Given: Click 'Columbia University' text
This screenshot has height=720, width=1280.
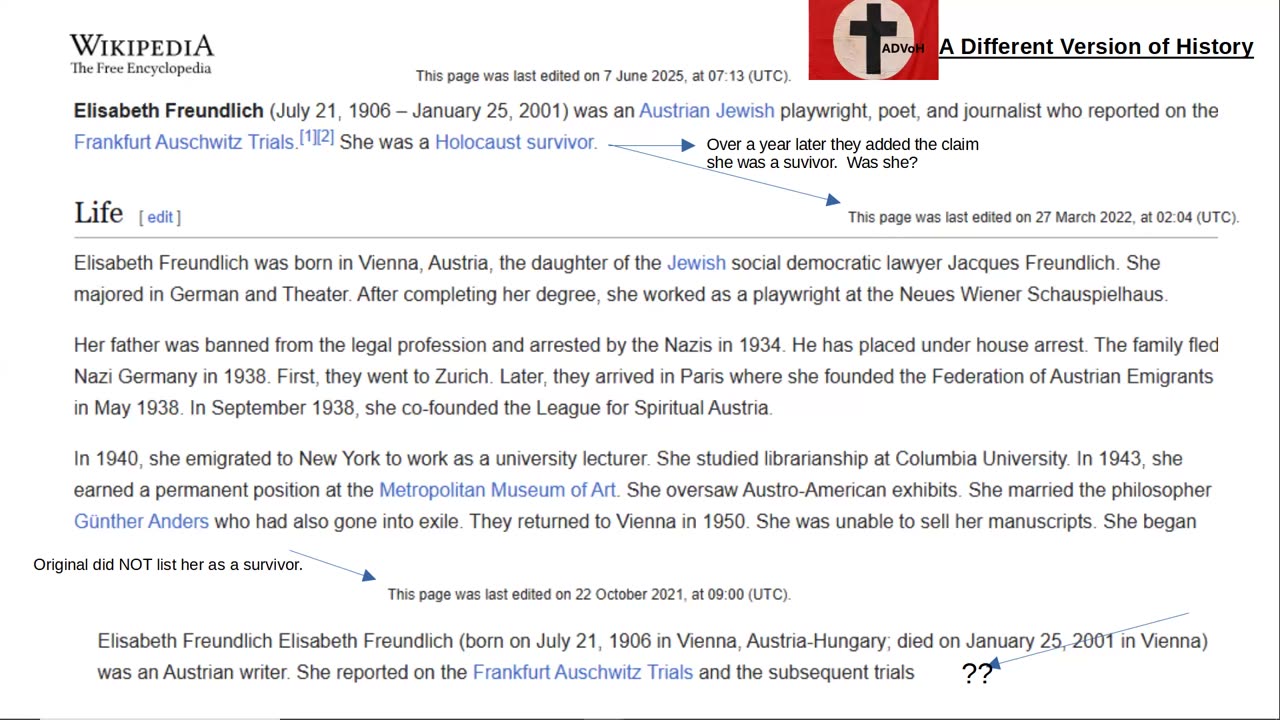Looking at the screenshot, I should [x=981, y=459].
